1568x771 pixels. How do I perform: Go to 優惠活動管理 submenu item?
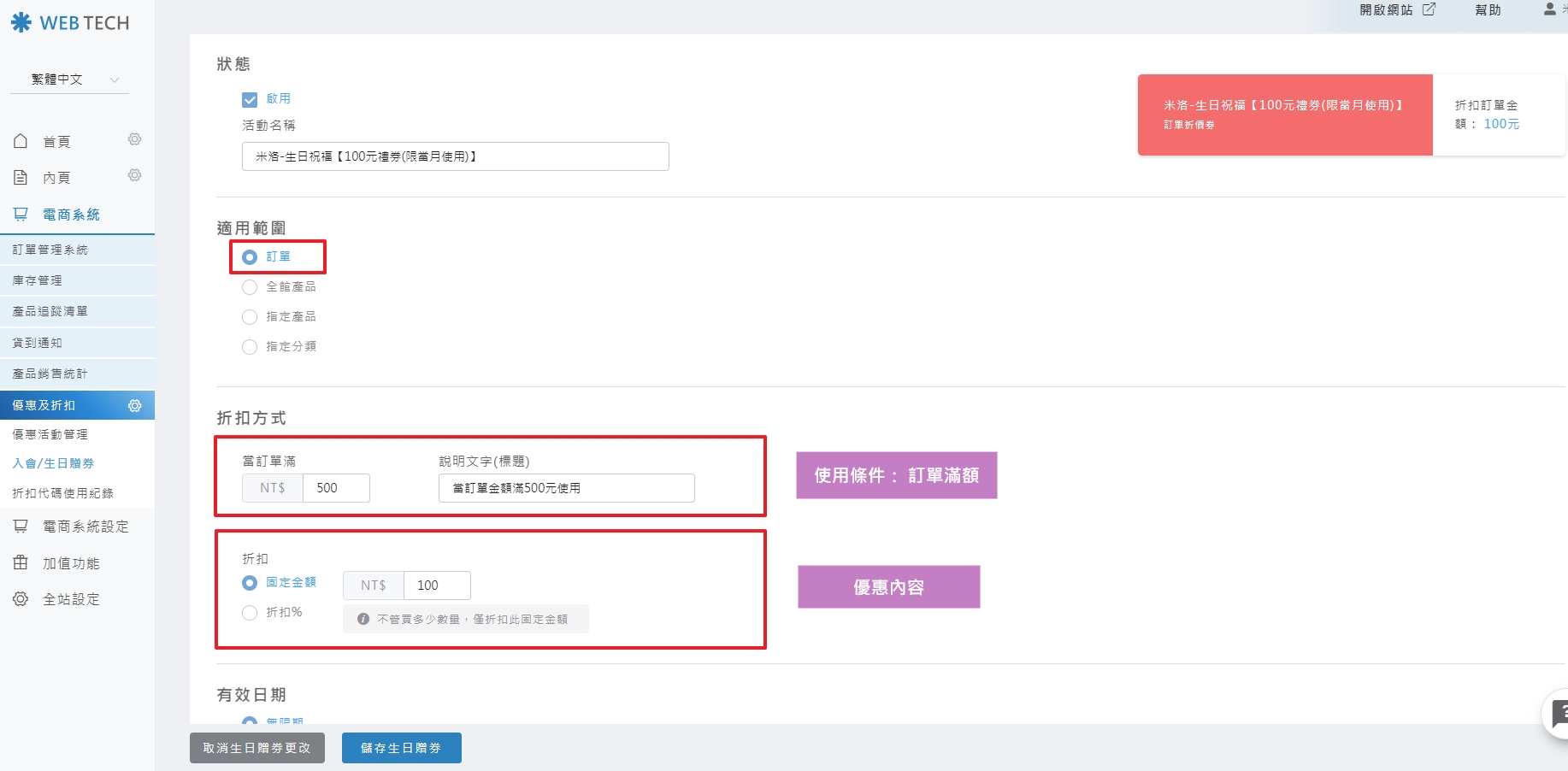(x=50, y=434)
